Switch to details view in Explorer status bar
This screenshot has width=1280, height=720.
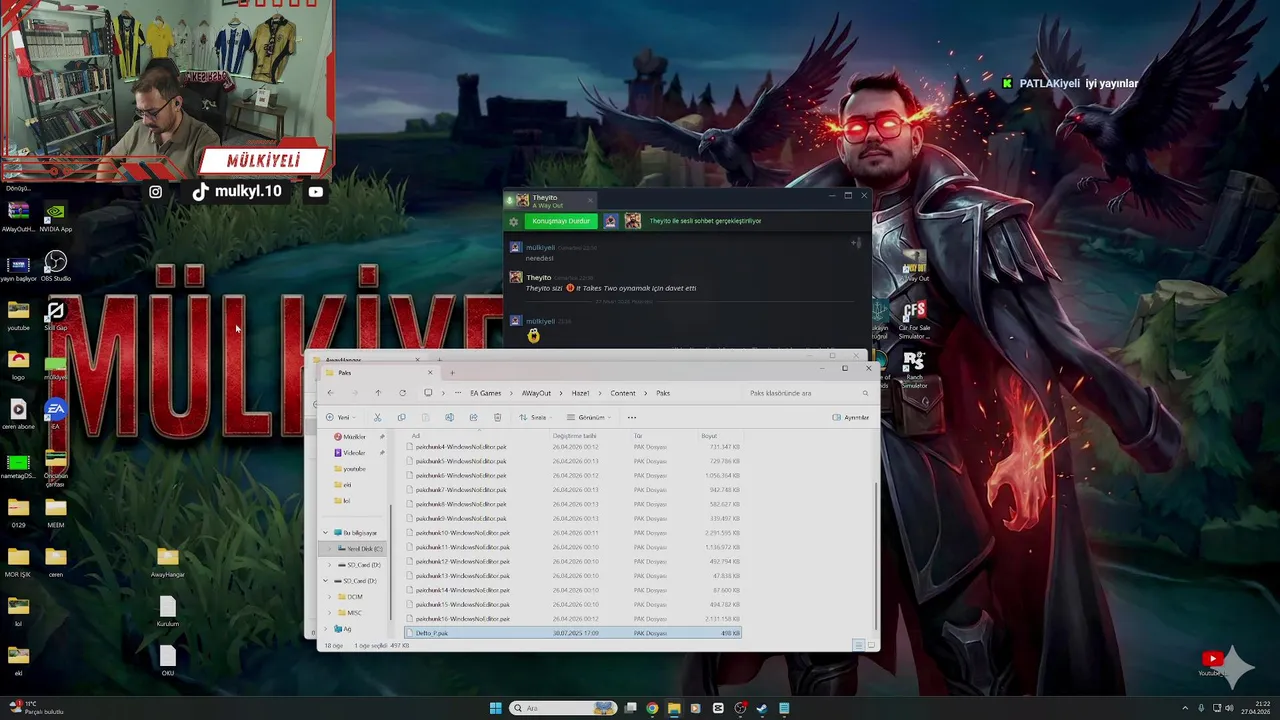point(858,646)
